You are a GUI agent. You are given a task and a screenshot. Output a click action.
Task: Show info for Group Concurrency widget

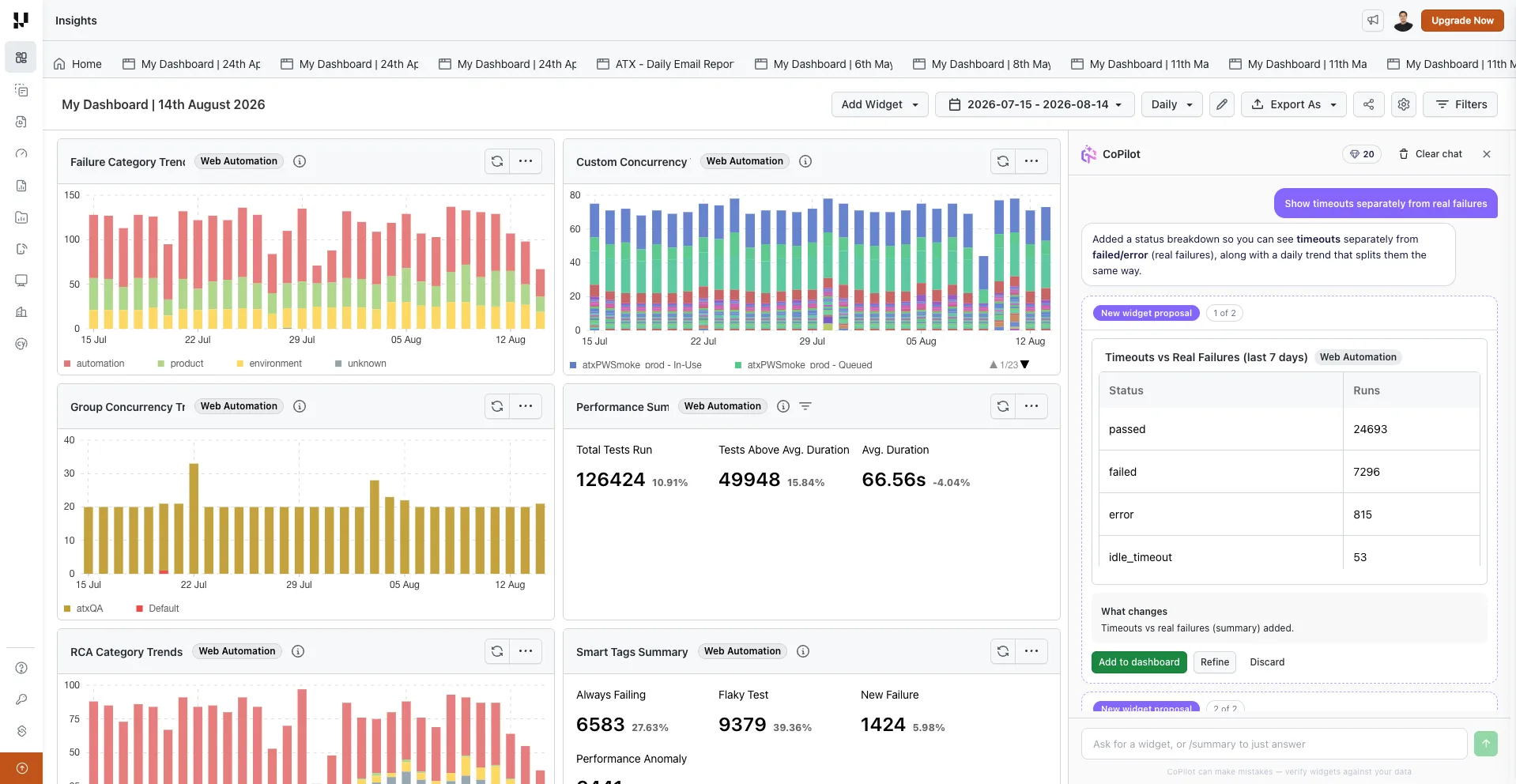300,406
